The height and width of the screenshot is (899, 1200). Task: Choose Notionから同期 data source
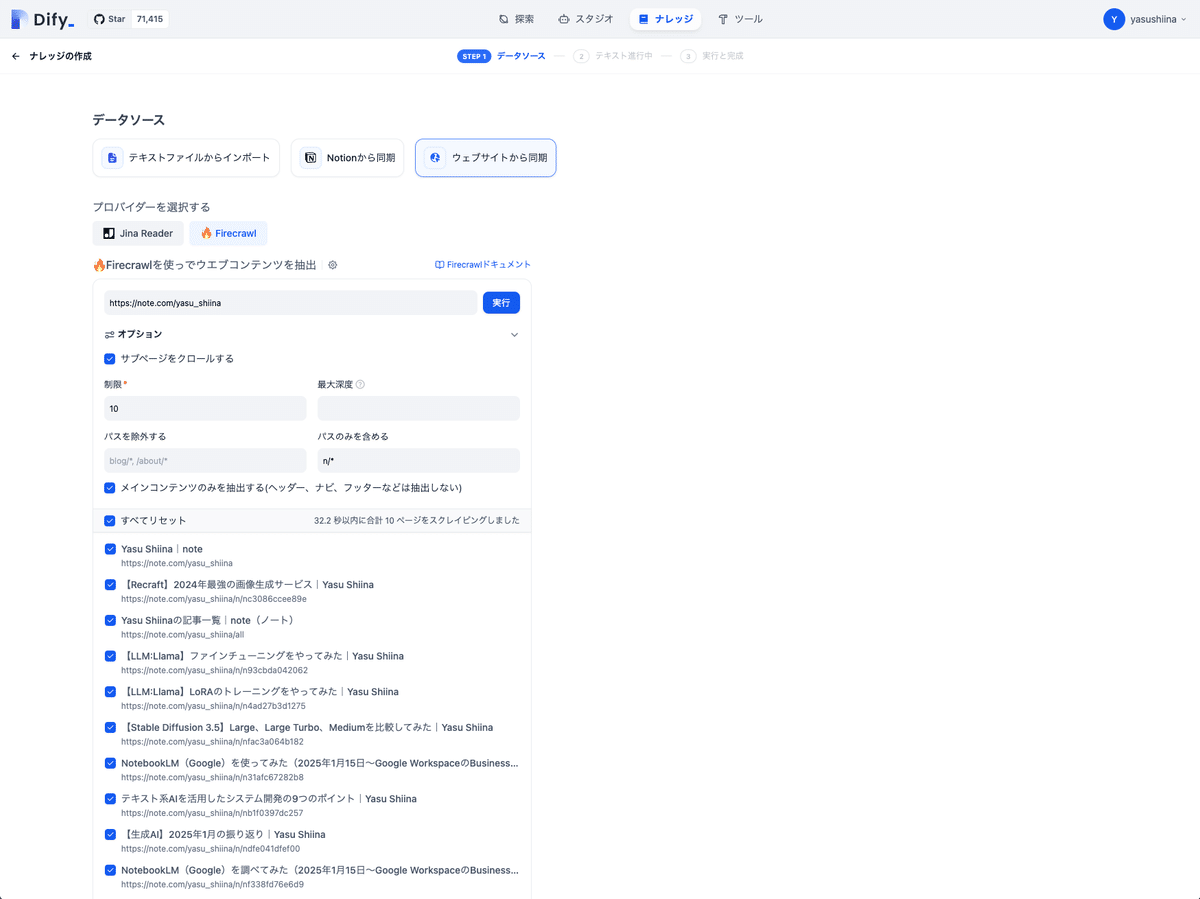pos(348,158)
